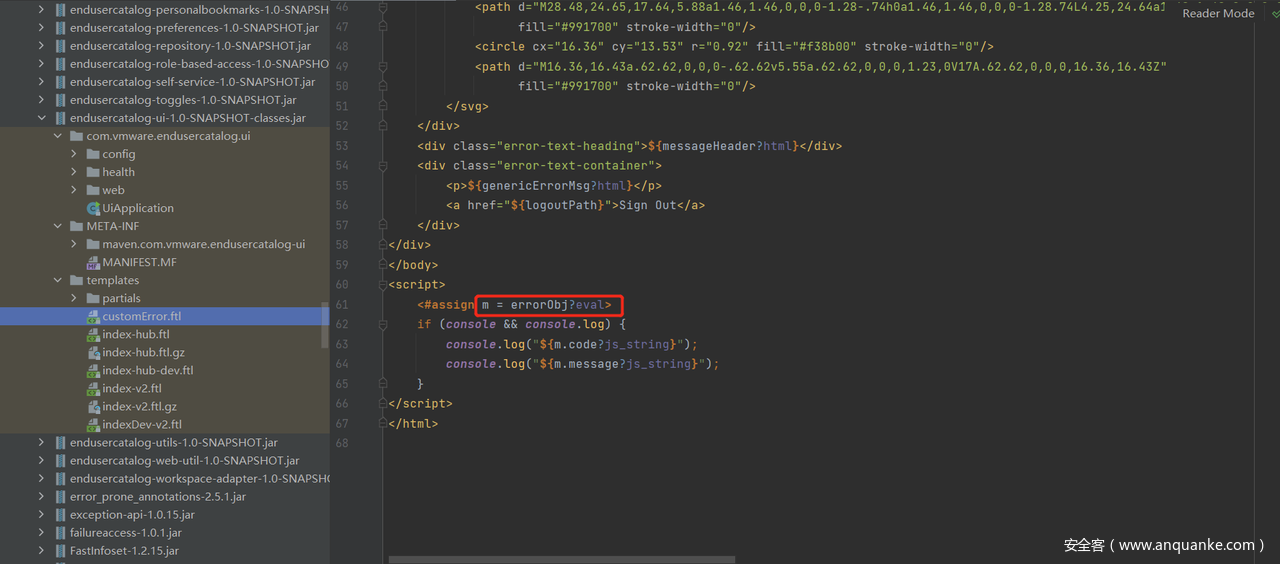Select endusercatalog-personalbookmarks jar entry

199,10
